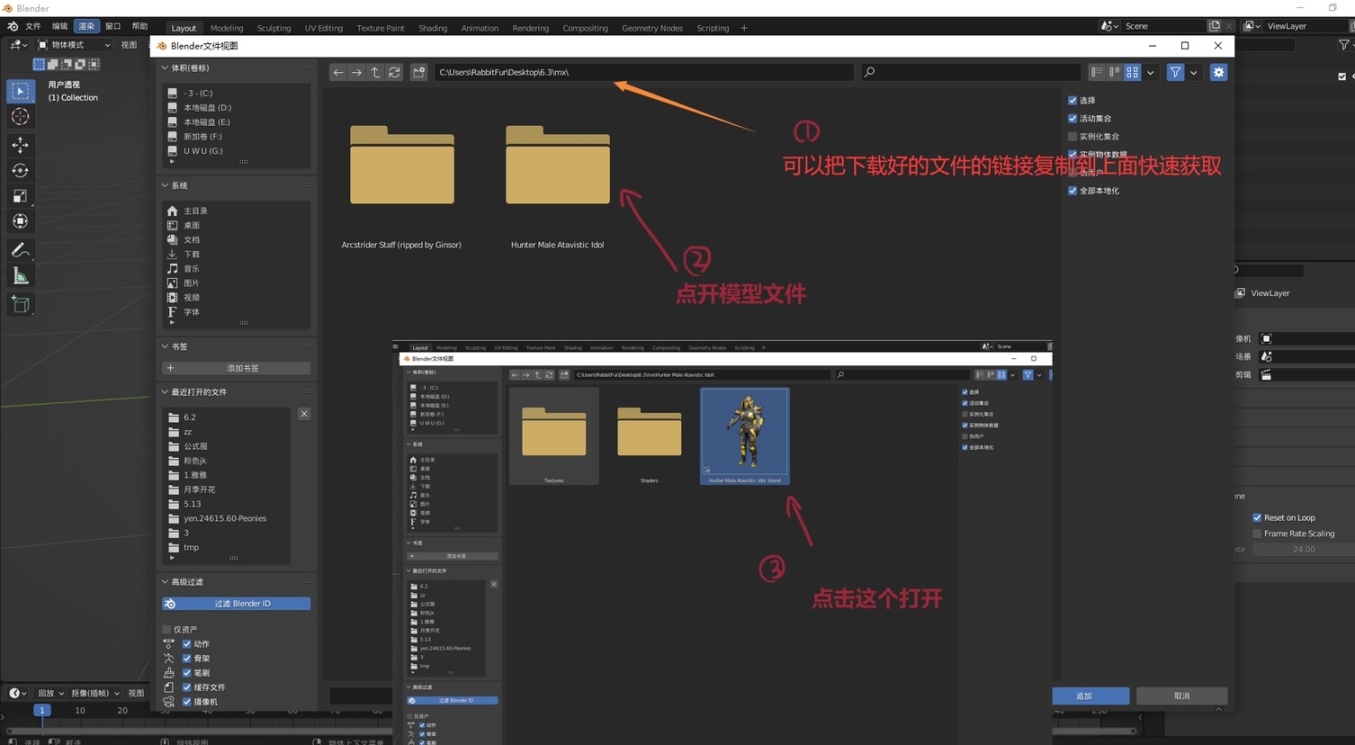The width and height of the screenshot is (1355, 745).
Task: Enable the 实例化集合 checkbox
Action: click(1073, 136)
